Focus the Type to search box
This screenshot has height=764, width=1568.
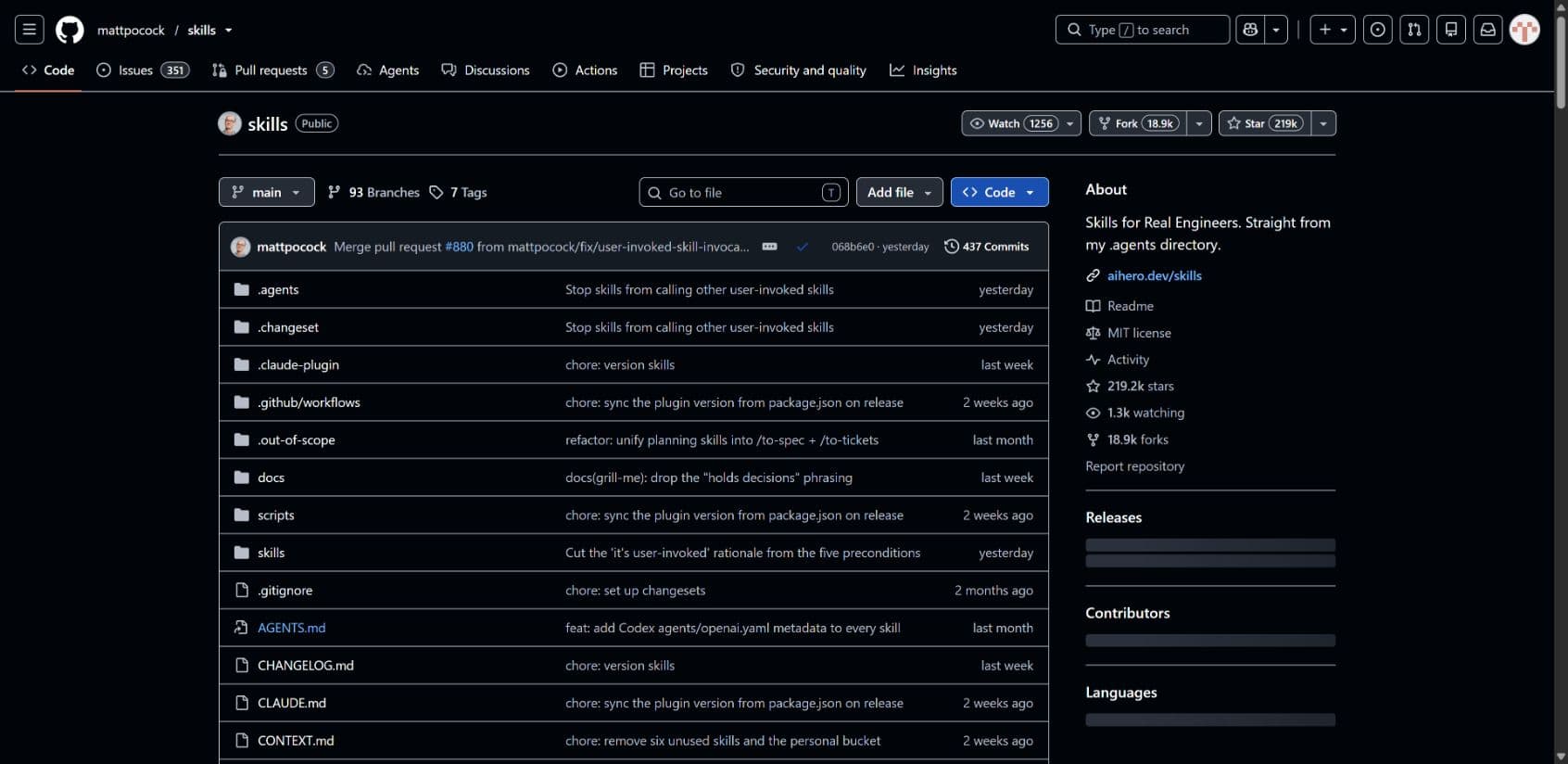[x=1142, y=30]
